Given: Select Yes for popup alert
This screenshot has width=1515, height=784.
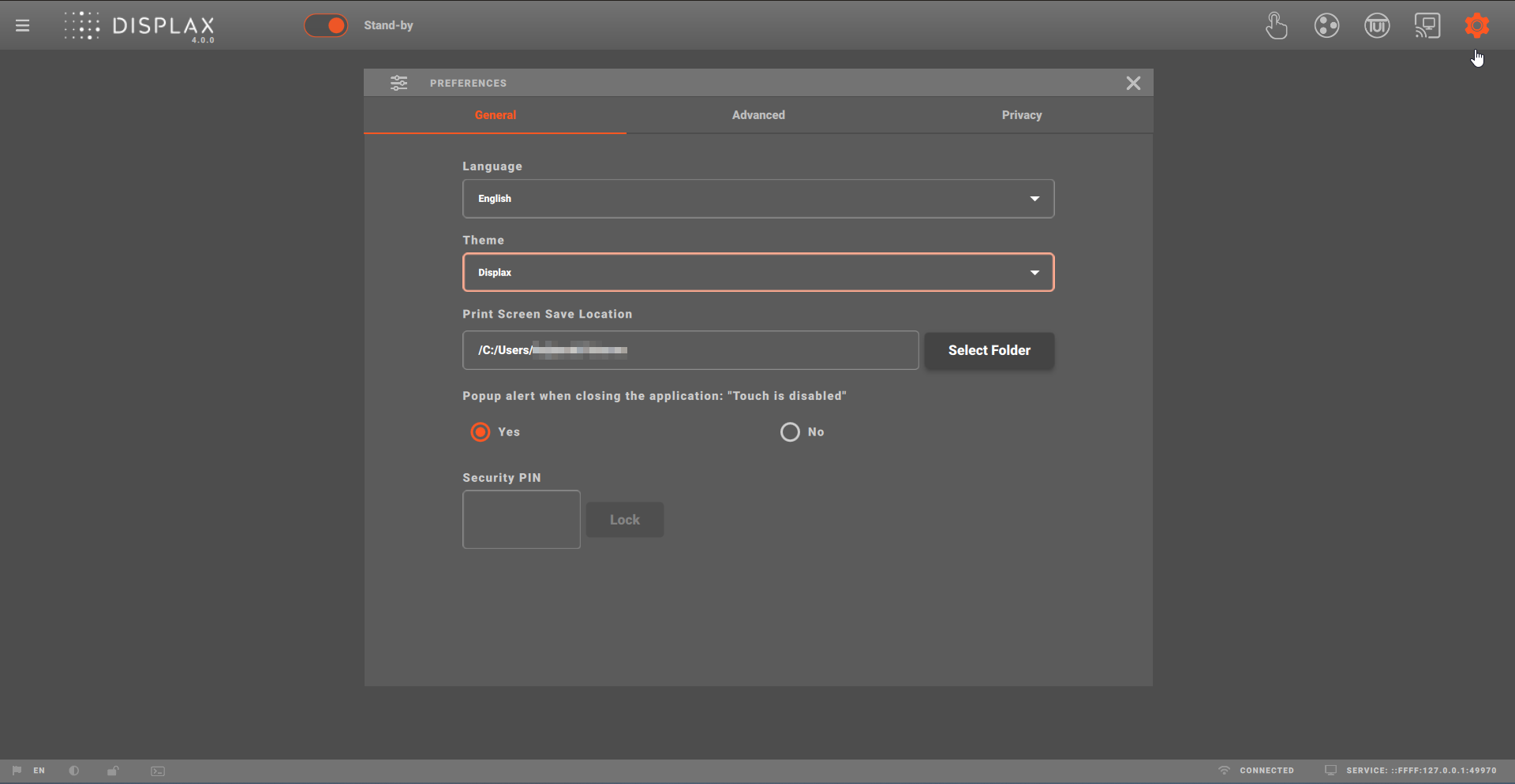Looking at the screenshot, I should (x=481, y=432).
